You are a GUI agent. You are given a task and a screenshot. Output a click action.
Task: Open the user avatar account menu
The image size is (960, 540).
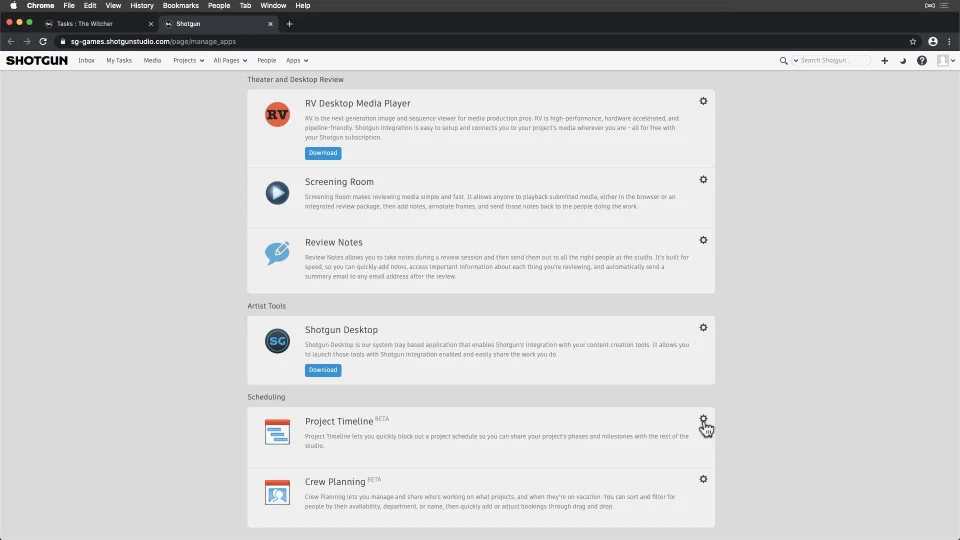[x=943, y=61]
